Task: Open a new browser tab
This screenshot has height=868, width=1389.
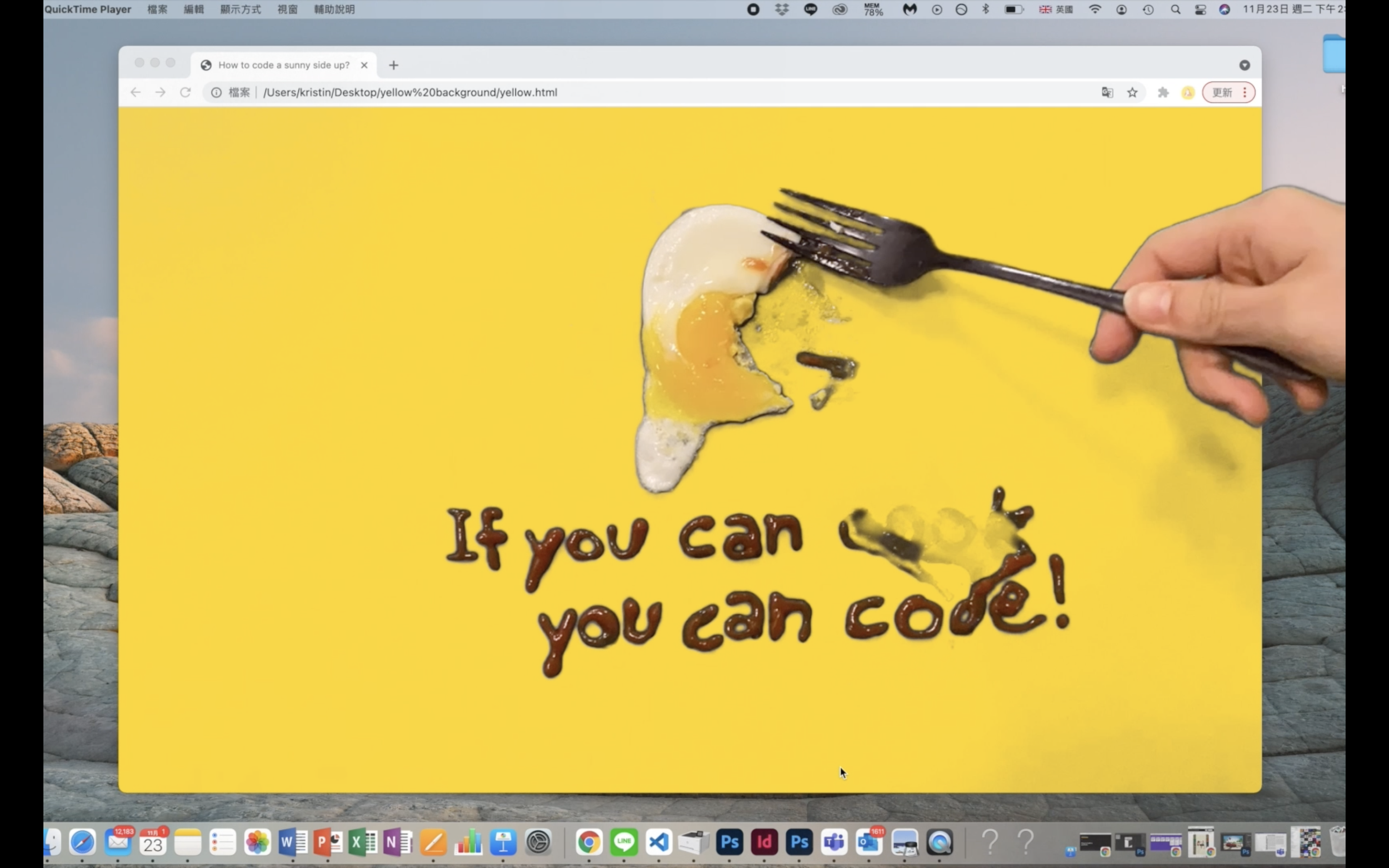Action: [393, 65]
